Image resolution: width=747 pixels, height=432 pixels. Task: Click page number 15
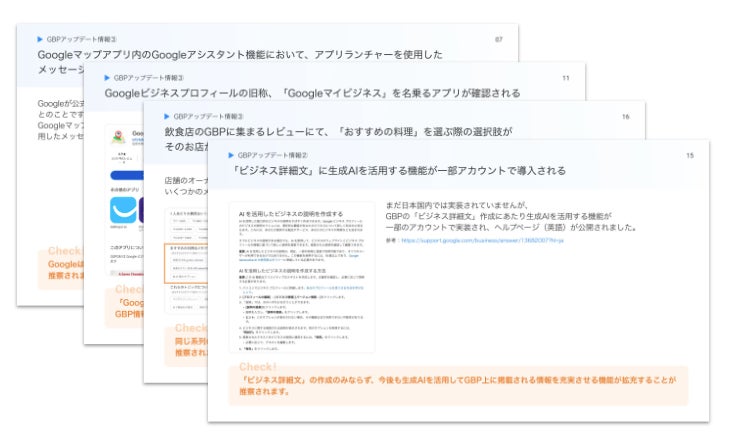690,156
